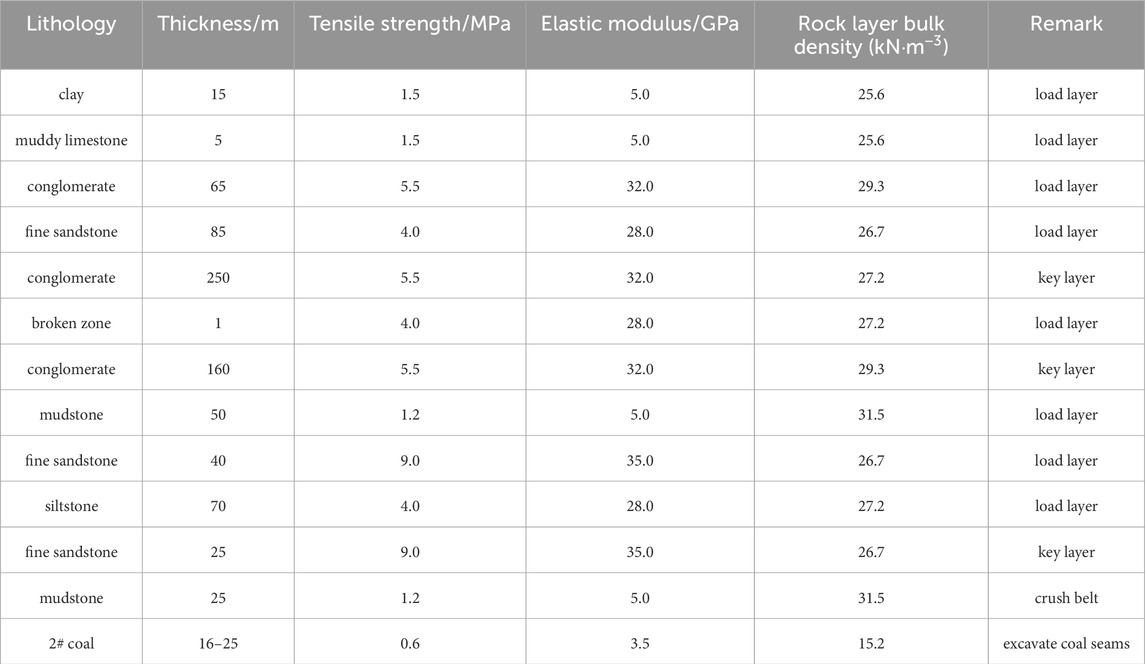1145x664 pixels.
Task: Click the thickness value 85
Action: 218,232
